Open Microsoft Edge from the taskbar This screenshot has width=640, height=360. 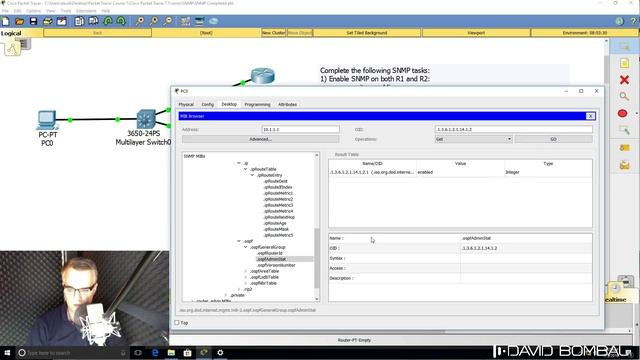point(155,353)
